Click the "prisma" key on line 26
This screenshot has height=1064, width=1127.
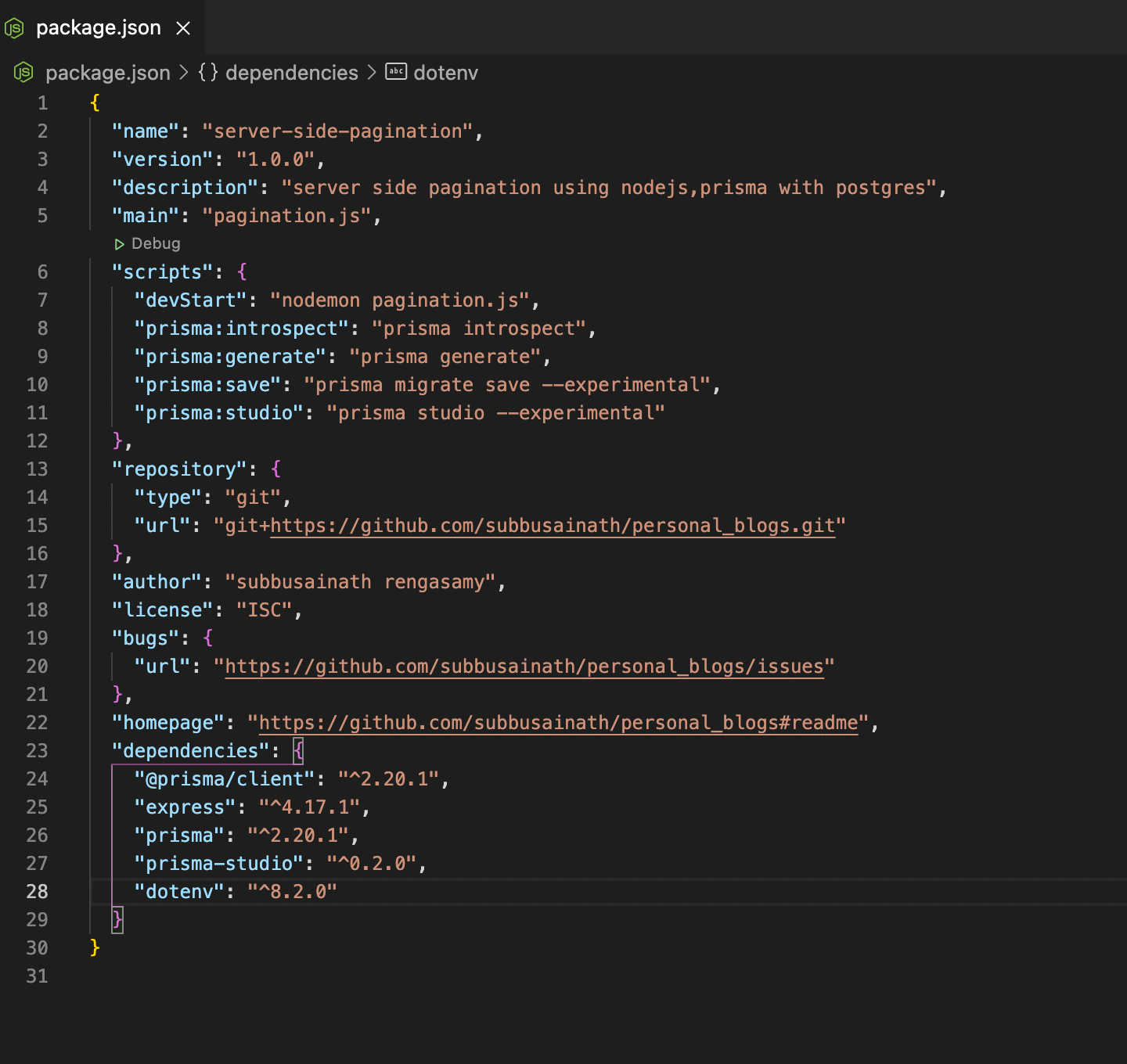(179, 835)
